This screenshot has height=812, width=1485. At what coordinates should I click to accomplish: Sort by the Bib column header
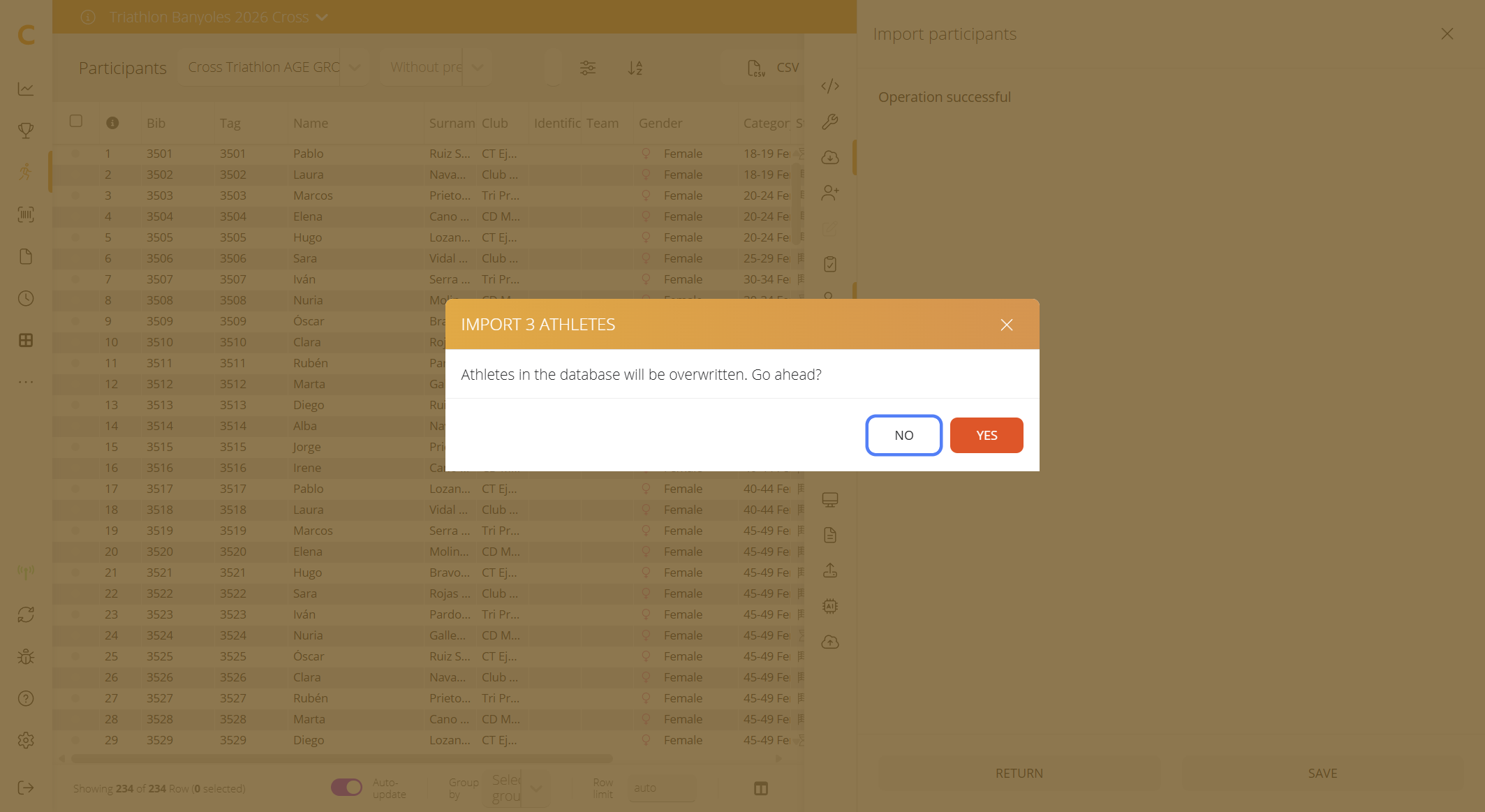coord(156,123)
